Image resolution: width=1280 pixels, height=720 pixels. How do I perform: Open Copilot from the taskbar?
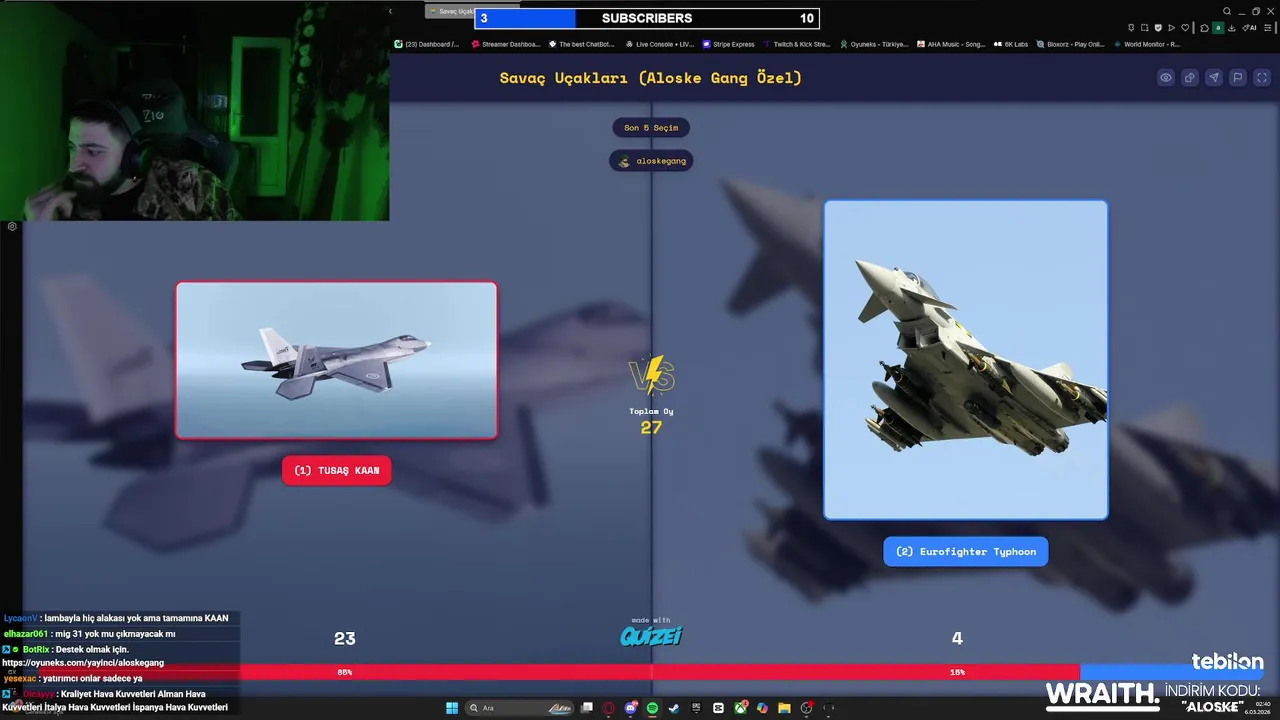pos(762,708)
